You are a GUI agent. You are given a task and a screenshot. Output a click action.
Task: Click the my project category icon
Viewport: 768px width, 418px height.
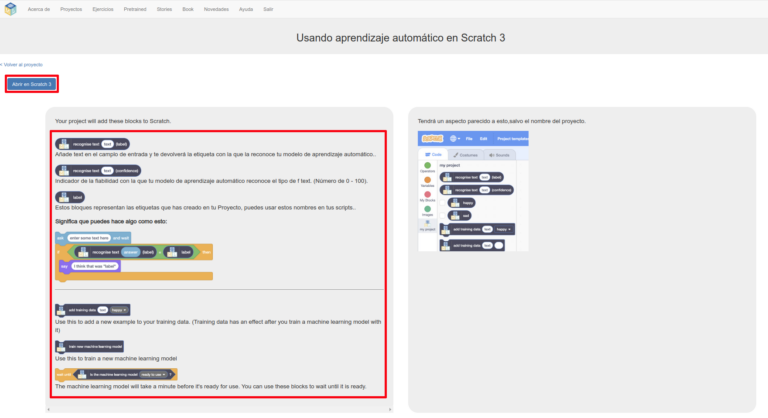[x=428, y=225]
